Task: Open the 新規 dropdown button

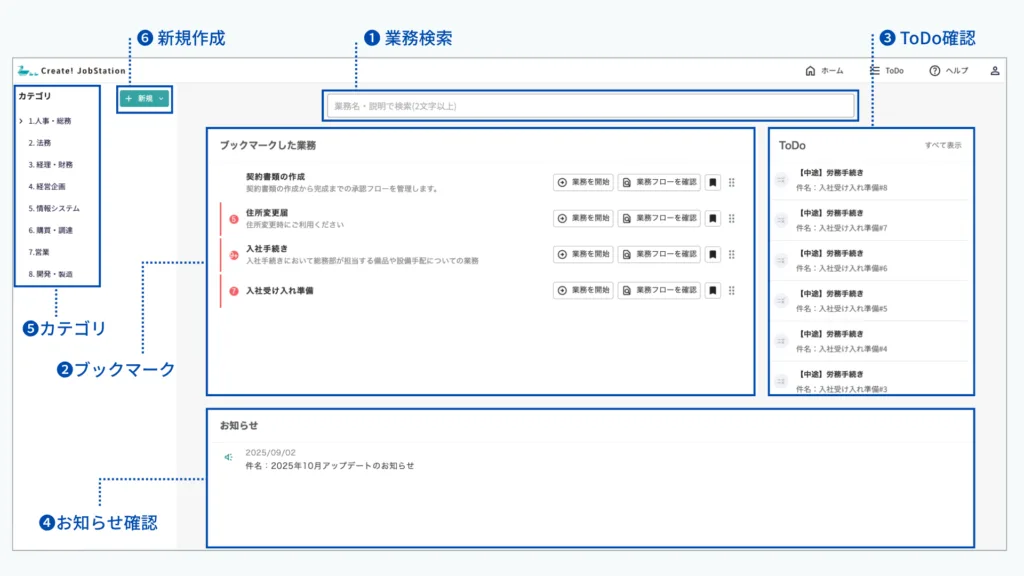Action: pos(144,99)
